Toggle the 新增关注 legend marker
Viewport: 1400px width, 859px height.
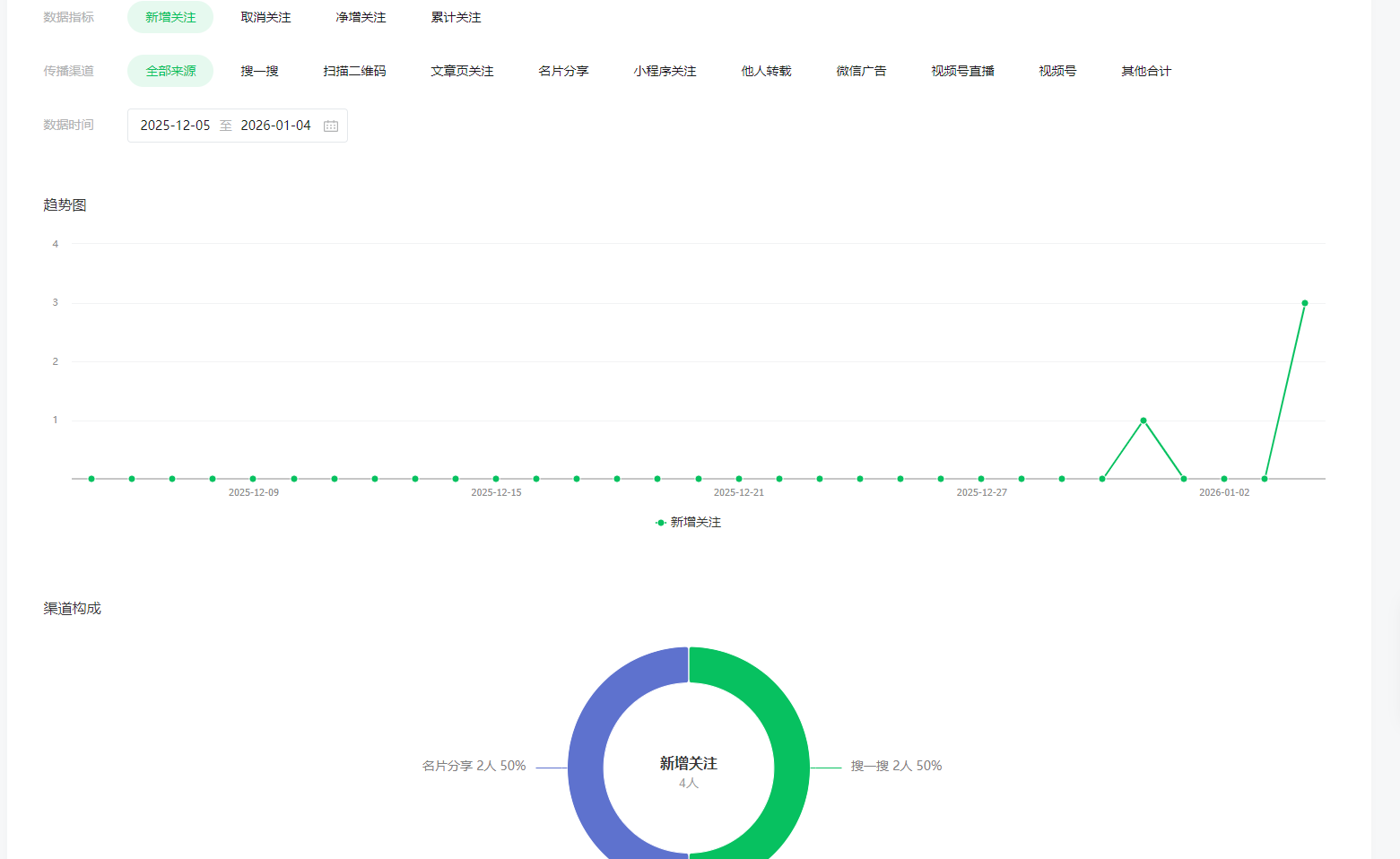661,523
